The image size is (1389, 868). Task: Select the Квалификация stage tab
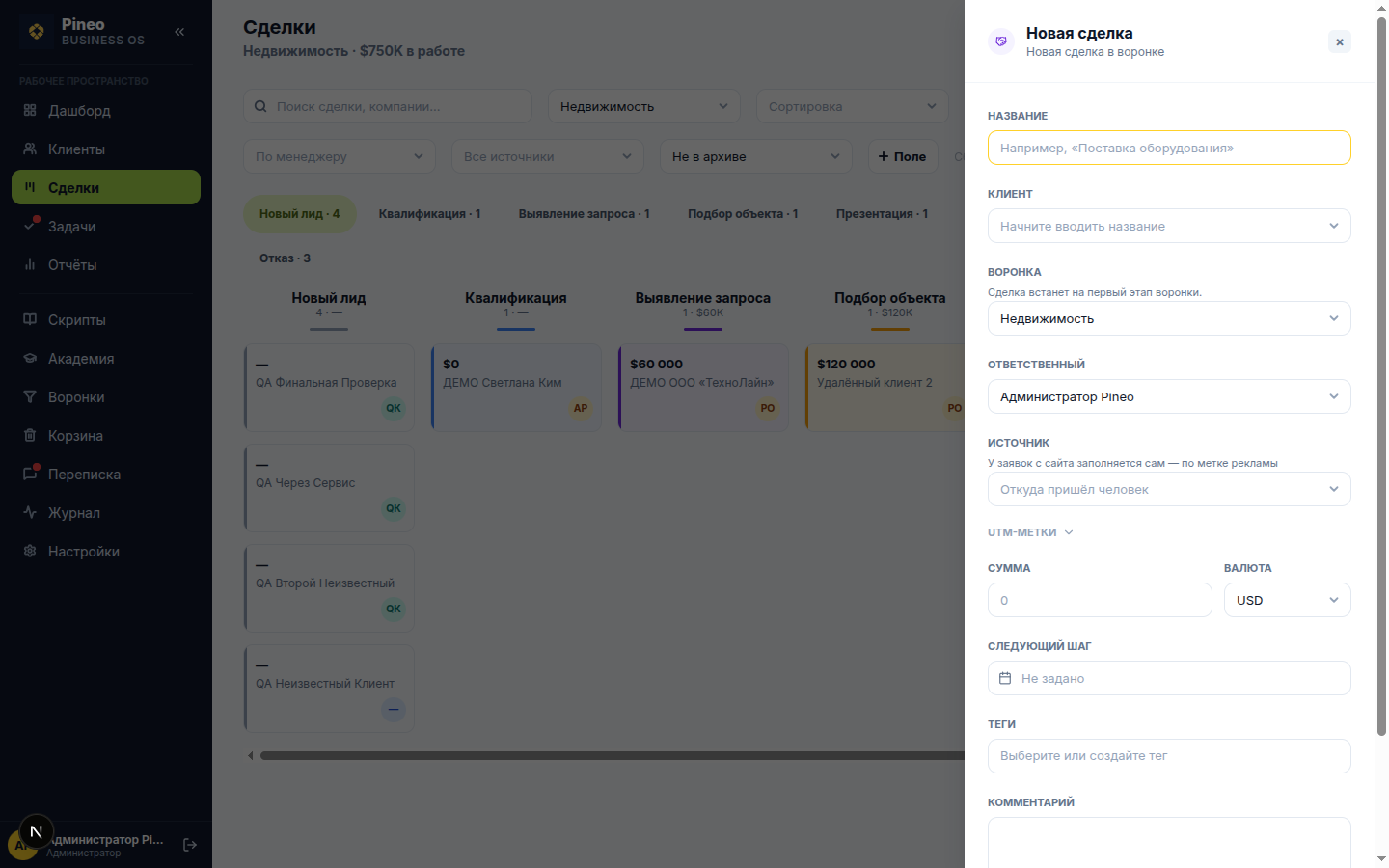tap(429, 214)
